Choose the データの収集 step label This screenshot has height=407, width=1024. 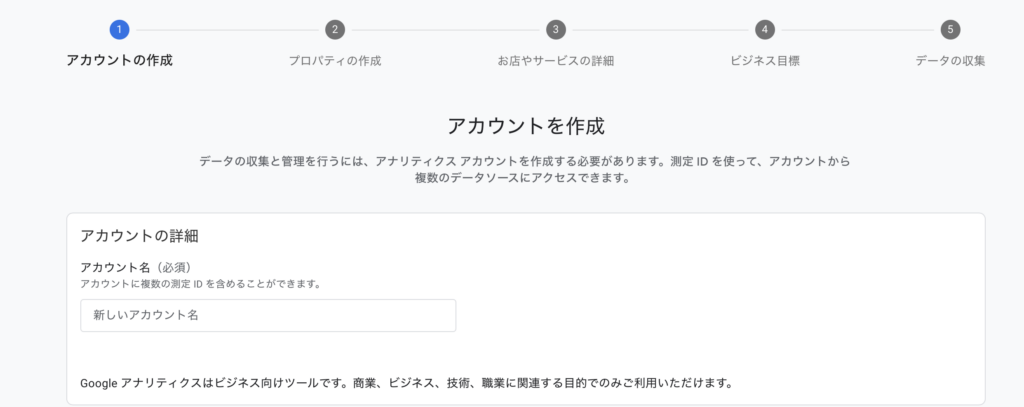(950, 61)
